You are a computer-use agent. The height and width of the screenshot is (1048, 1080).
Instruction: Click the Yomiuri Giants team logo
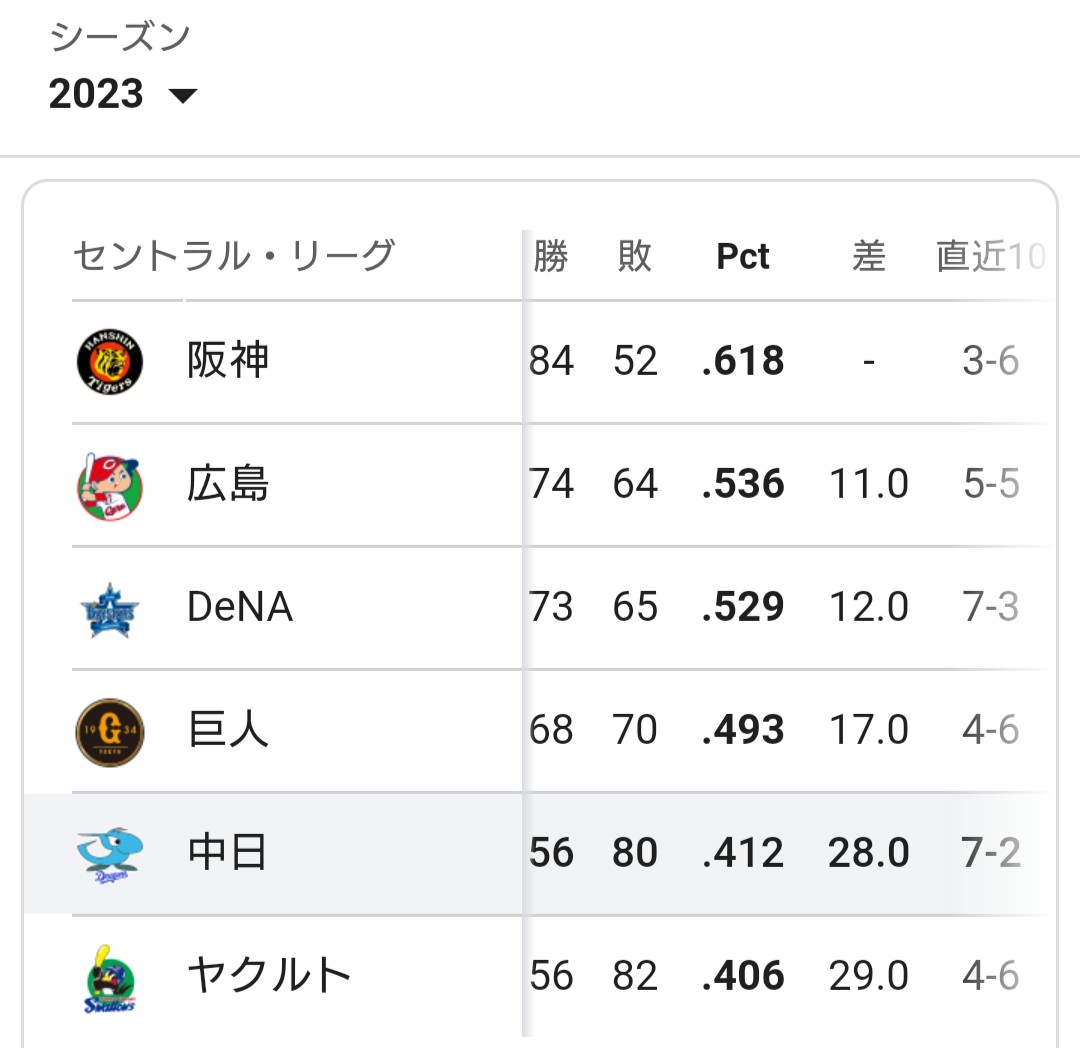tap(110, 731)
